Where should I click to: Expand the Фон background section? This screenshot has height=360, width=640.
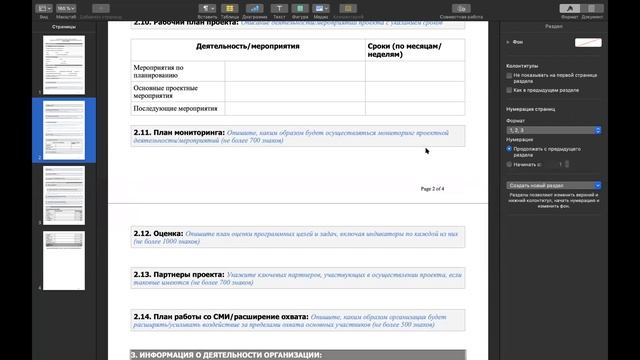[508, 42]
